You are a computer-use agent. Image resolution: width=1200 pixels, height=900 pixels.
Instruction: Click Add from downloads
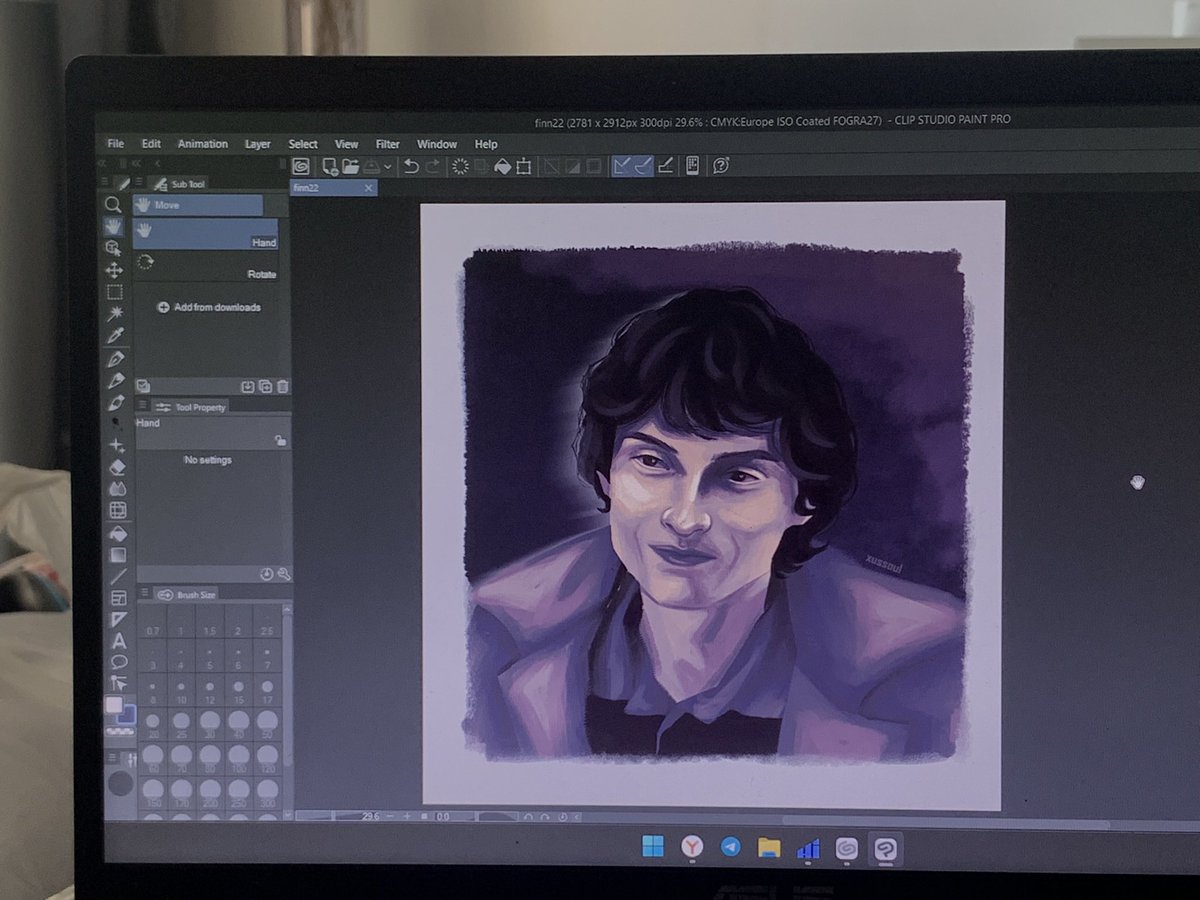pyautogui.click(x=209, y=307)
